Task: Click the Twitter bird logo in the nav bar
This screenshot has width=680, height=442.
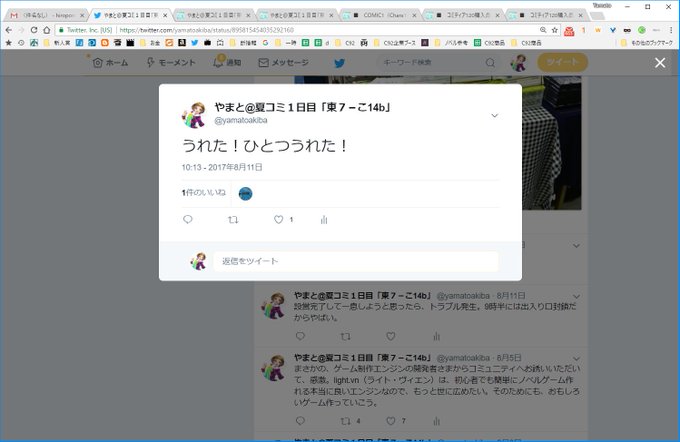Action: 340,63
